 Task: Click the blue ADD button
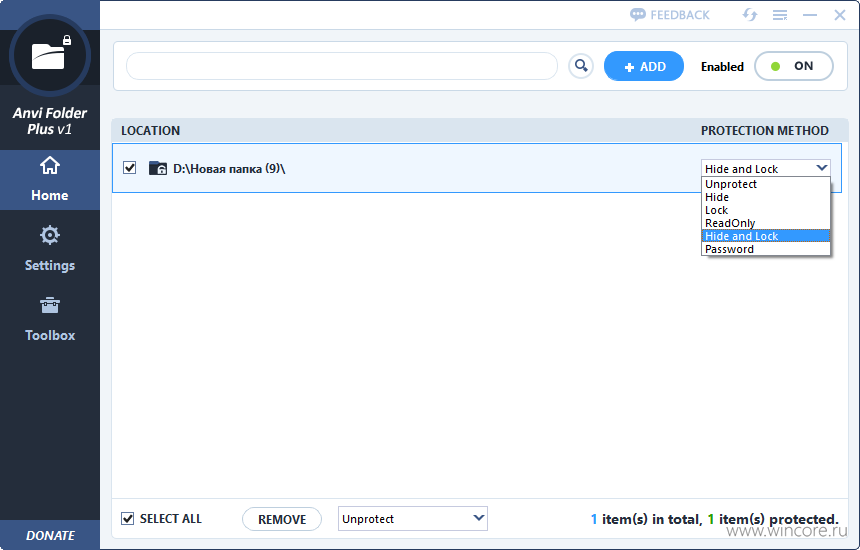tap(644, 66)
